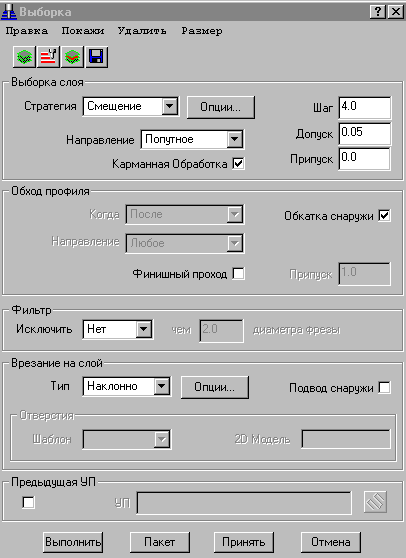Uncheck the Обкатка снаружи checkbox

pyautogui.click(x=384, y=215)
